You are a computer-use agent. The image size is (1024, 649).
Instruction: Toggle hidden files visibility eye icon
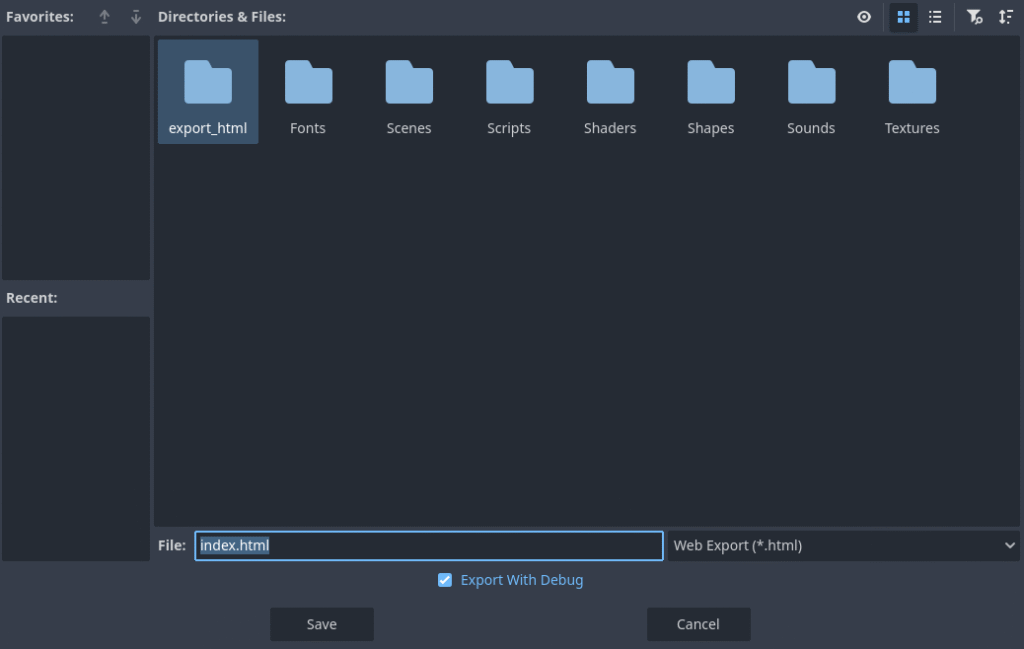pos(864,17)
